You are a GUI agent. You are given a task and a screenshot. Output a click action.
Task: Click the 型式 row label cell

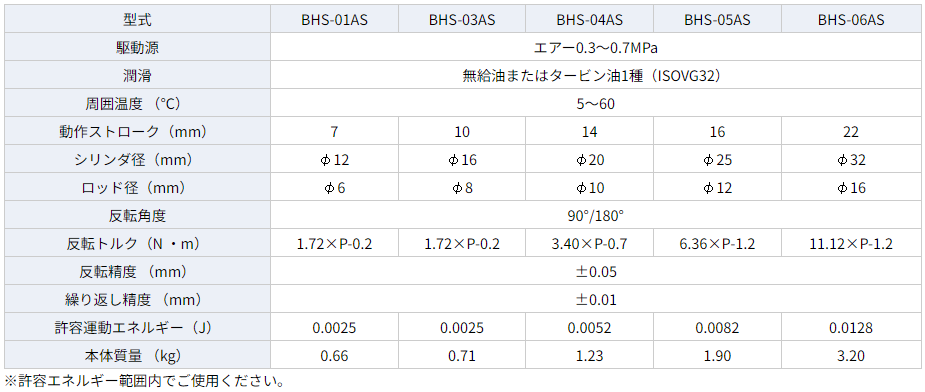tap(137, 19)
